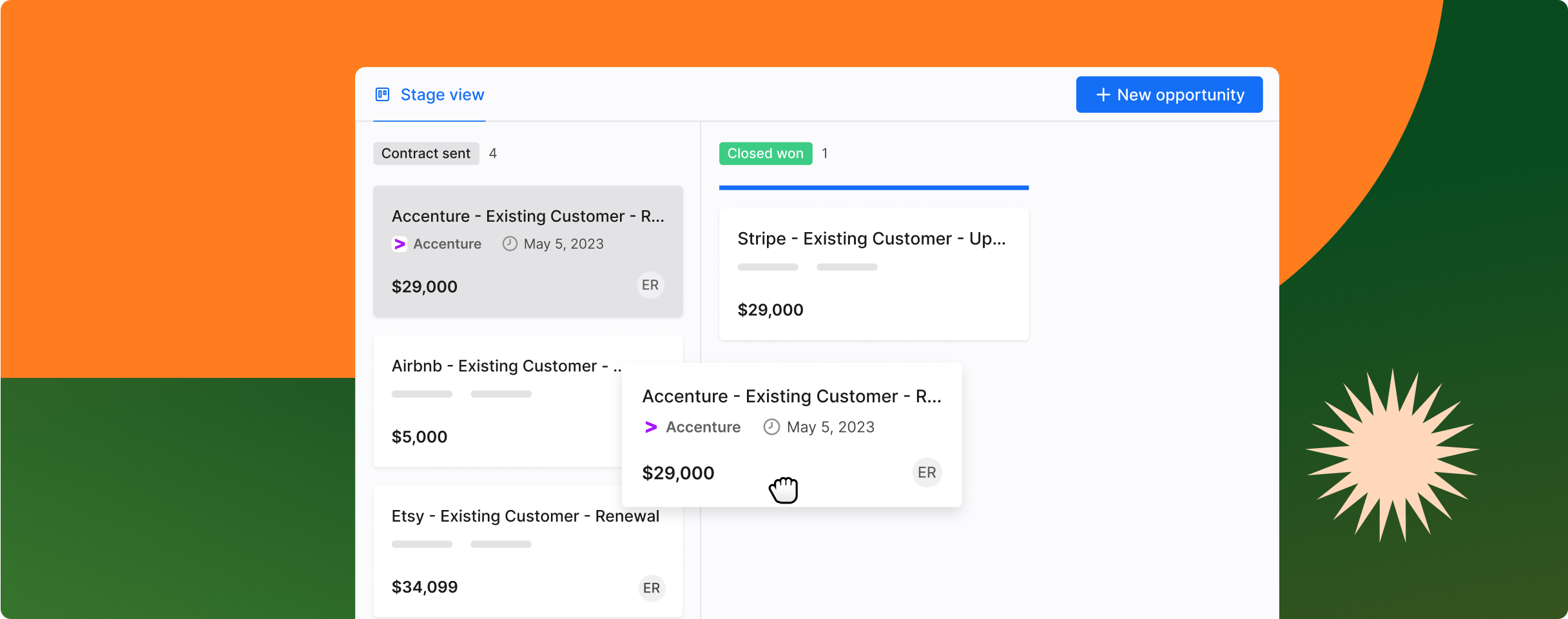The width and height of the screenshot is (1568, 619).
Task: Click the $29,000 amount on Stripe card
Action: (770, 309)
